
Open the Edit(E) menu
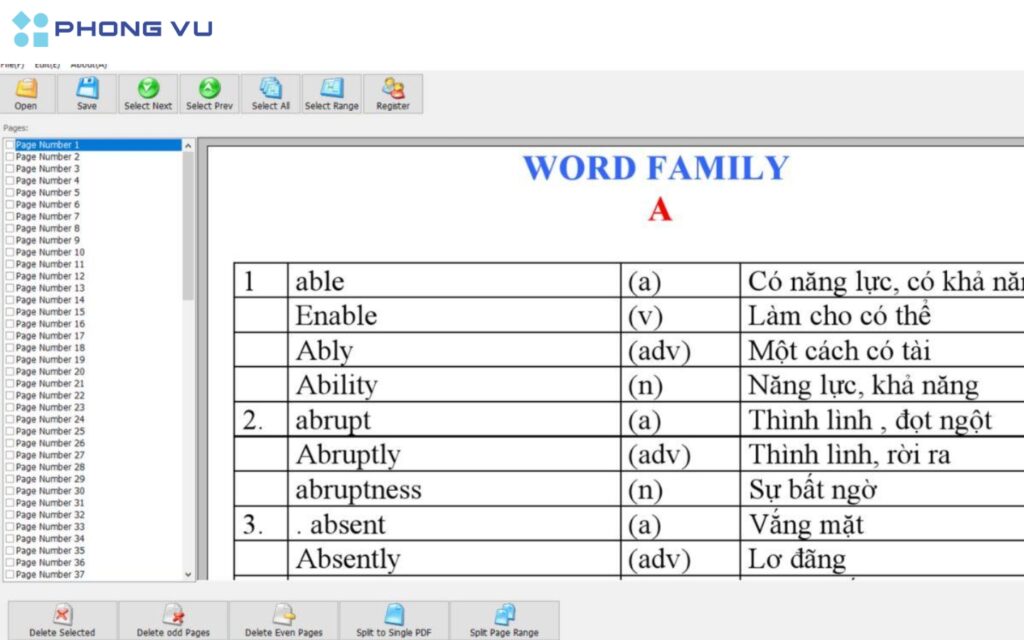pos(45,63)
